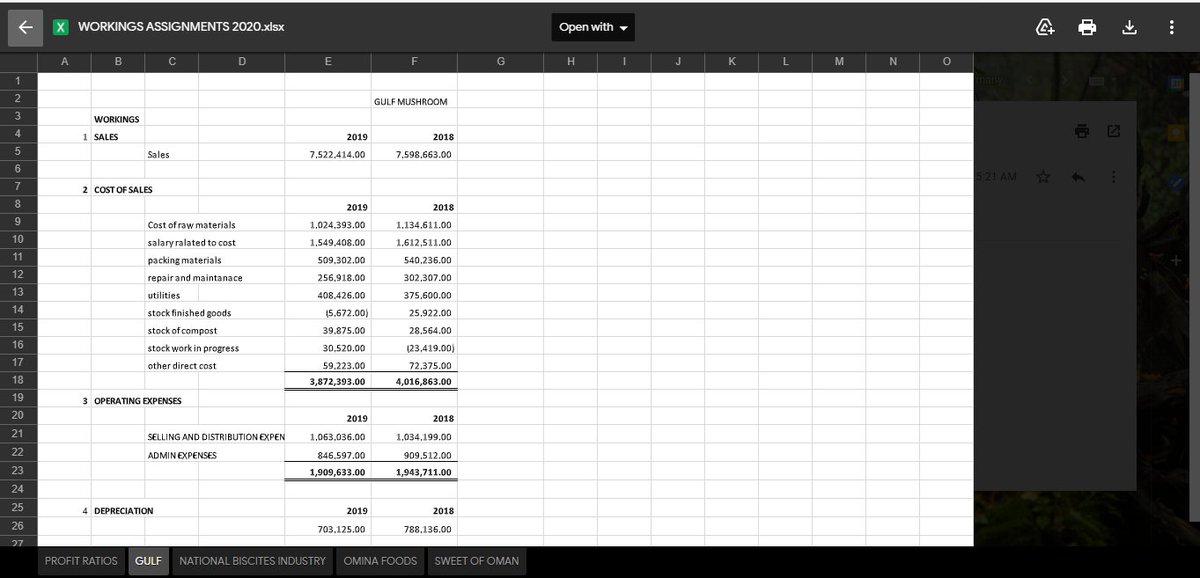Expand the Open with dropdown

point(592,27)
